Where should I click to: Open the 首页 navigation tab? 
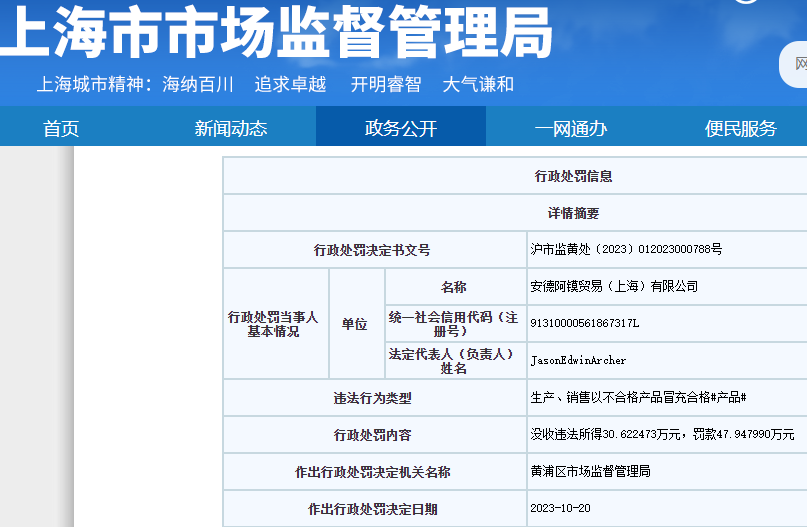point(61,128)
